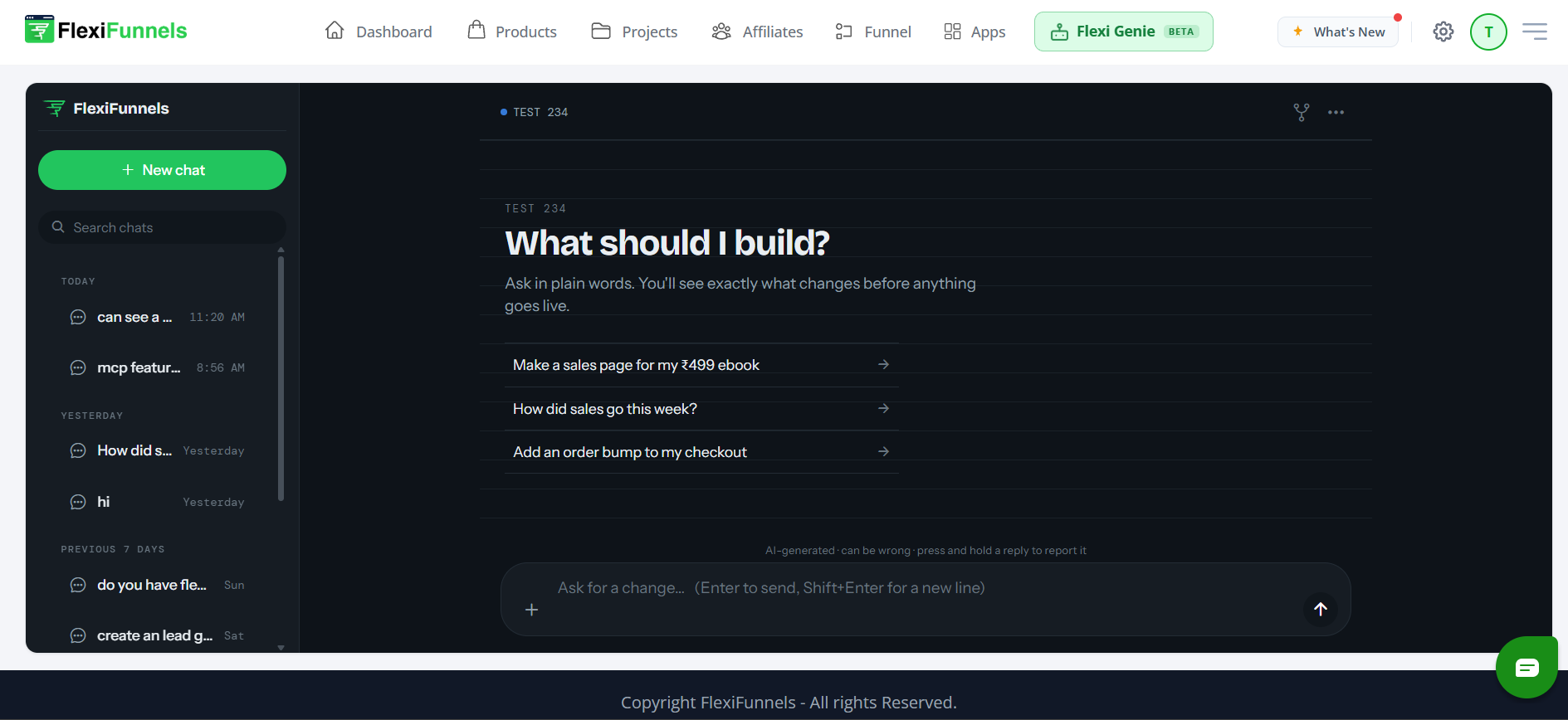Open the What's New announcements
This screenshot has width=1568, height=720.
click(x=1338, y=32)
